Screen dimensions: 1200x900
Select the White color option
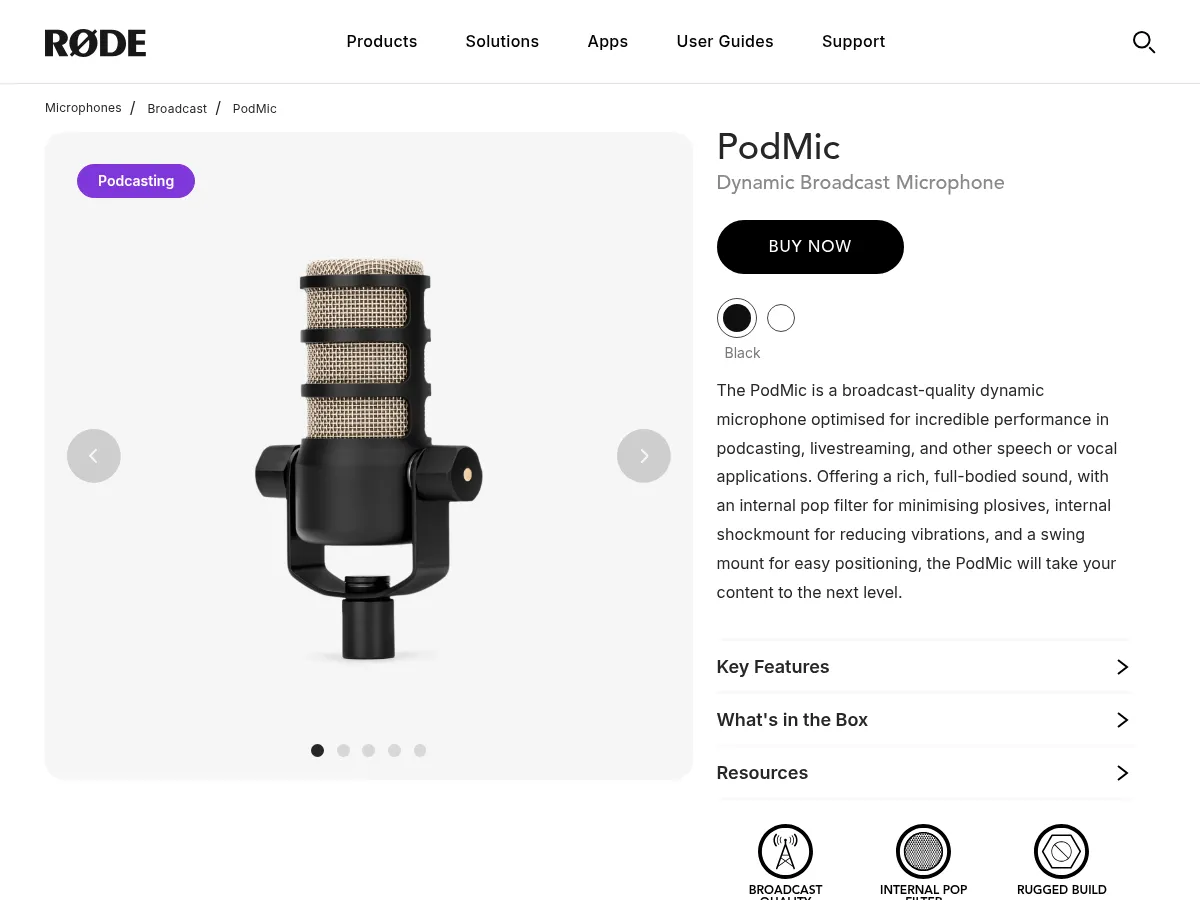click(780, 317)
